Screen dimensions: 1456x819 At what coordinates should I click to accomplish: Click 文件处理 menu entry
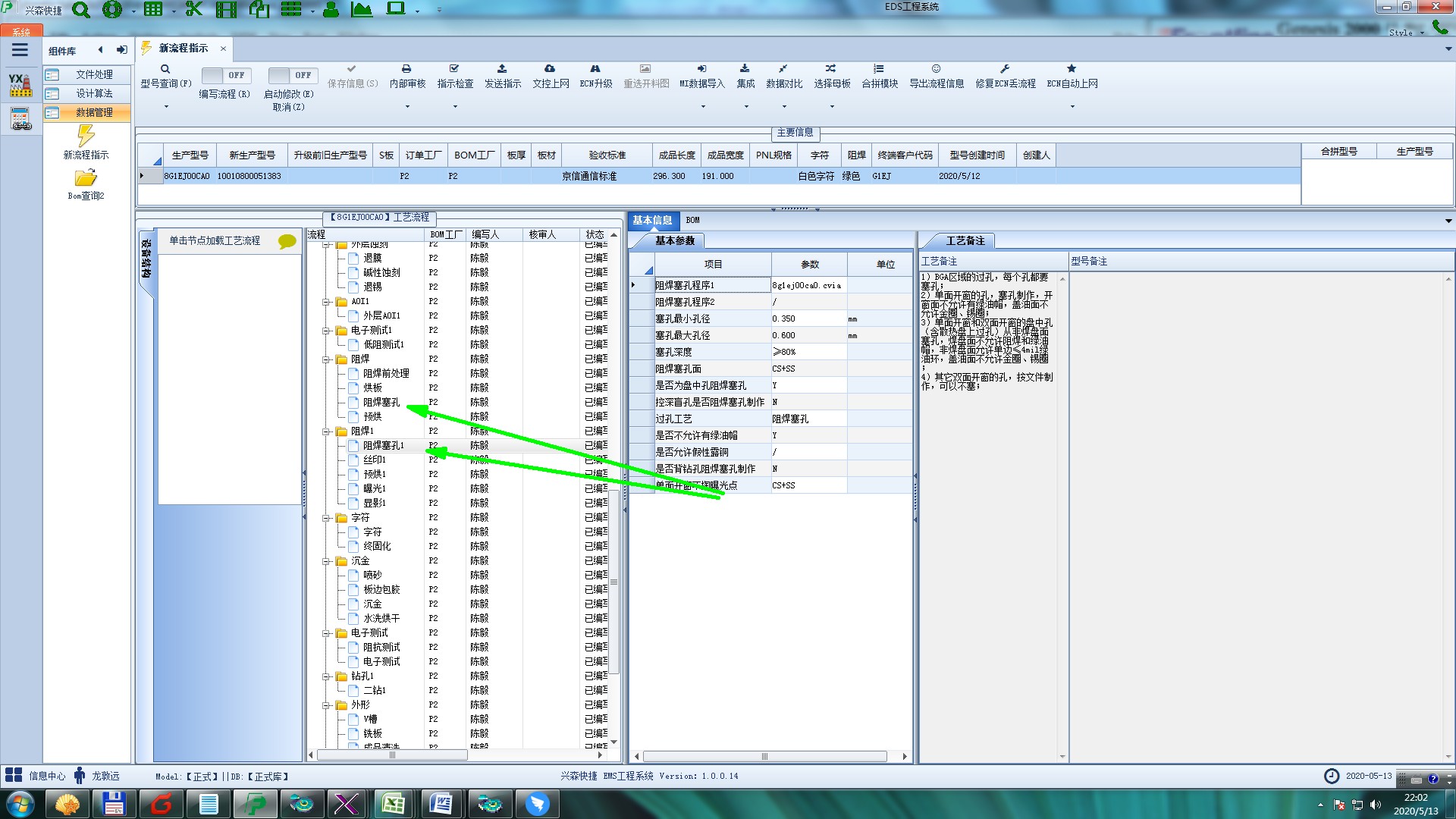click(x=94, y=74)
